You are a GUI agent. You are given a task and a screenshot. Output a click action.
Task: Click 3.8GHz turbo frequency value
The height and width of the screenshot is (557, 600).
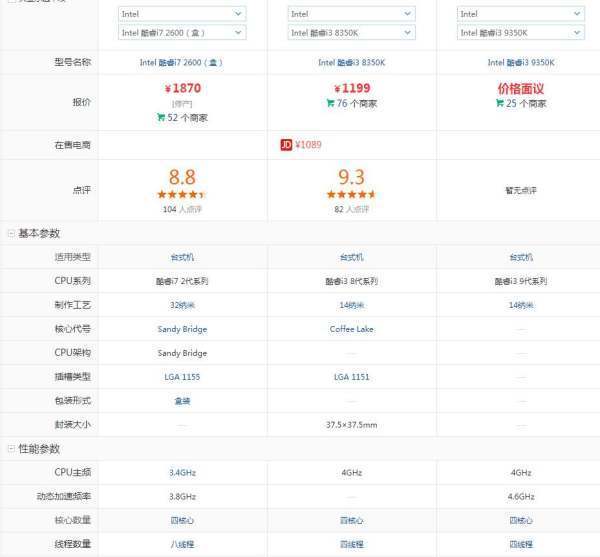pos(182,497)
